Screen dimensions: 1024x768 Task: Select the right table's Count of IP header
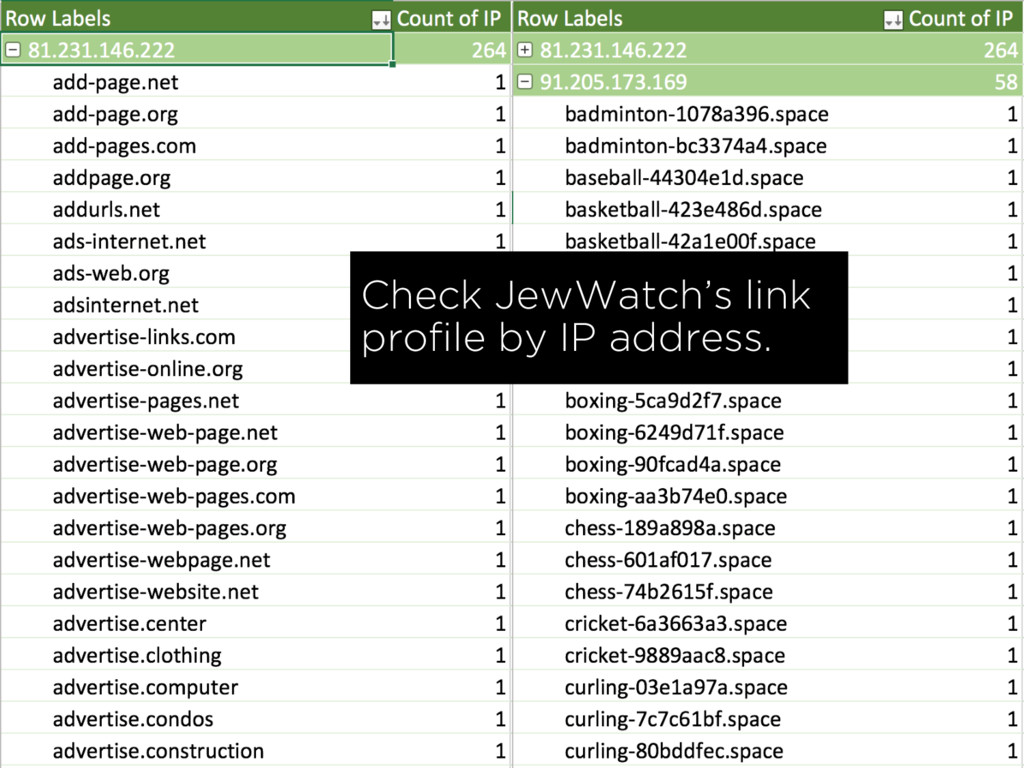961,18
